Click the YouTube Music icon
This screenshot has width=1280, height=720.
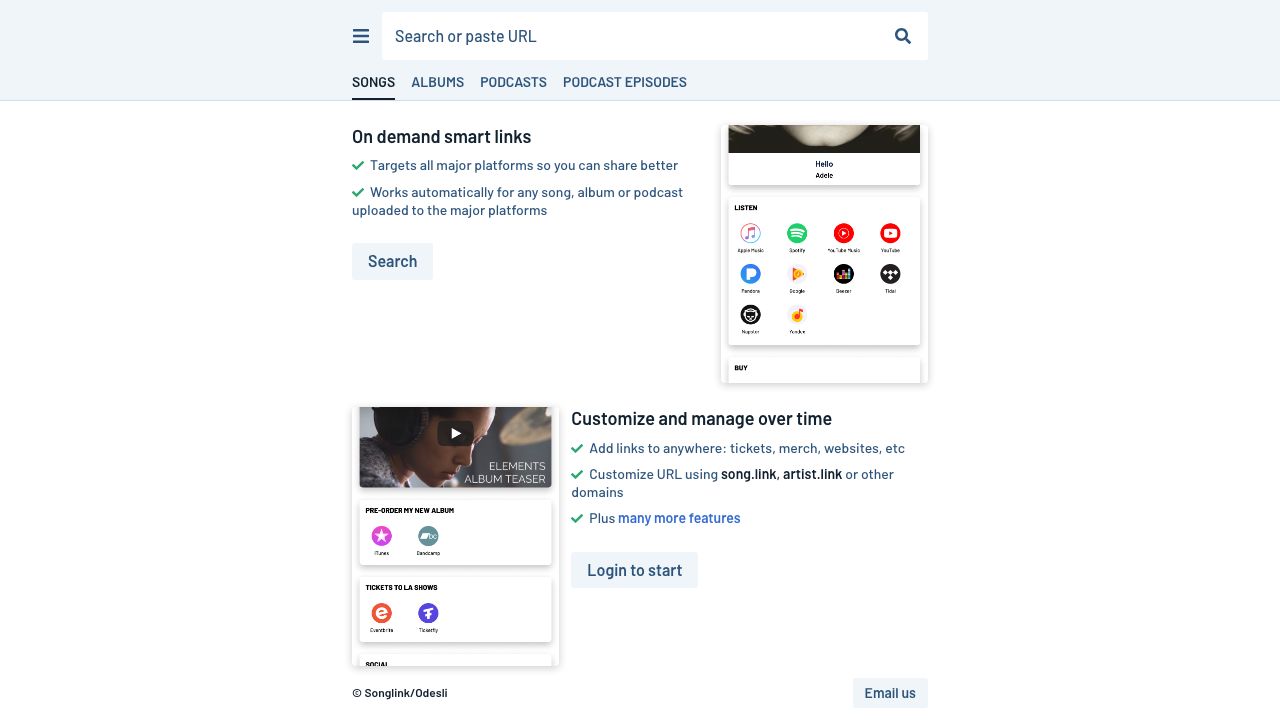point(844,233)
